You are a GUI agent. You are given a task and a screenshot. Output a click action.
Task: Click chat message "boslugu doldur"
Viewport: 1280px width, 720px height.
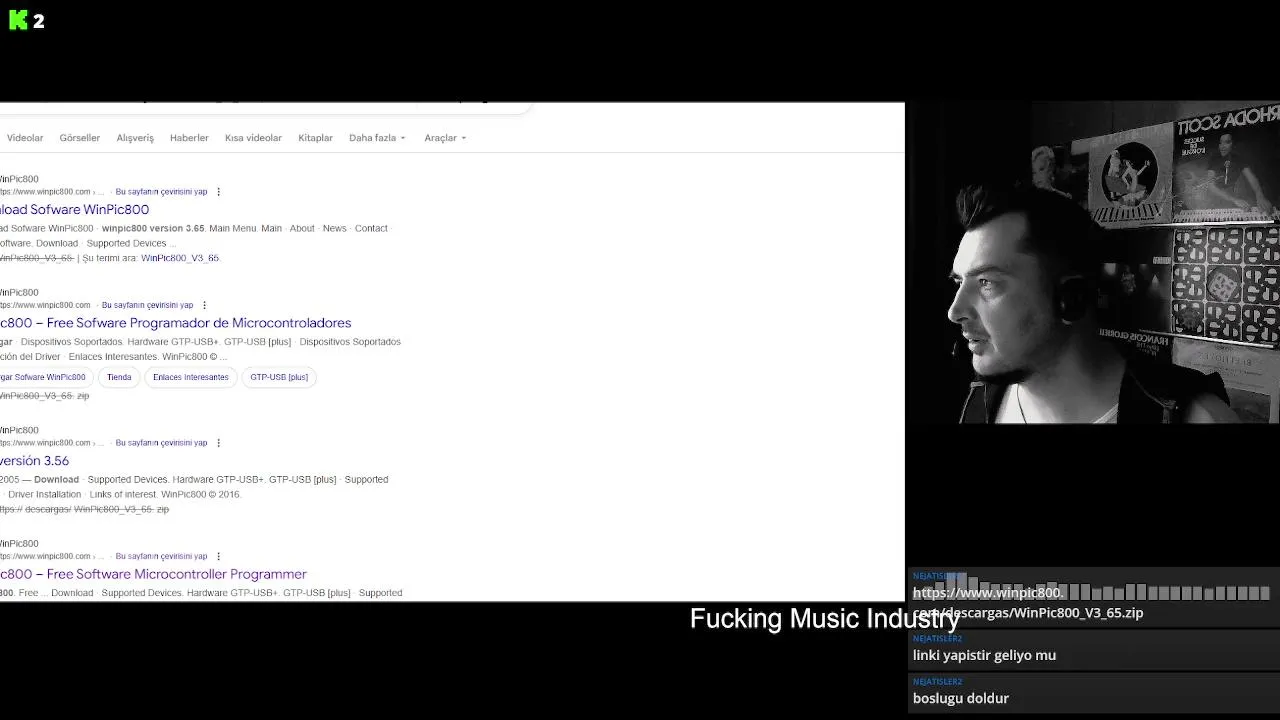click(960, 698)
